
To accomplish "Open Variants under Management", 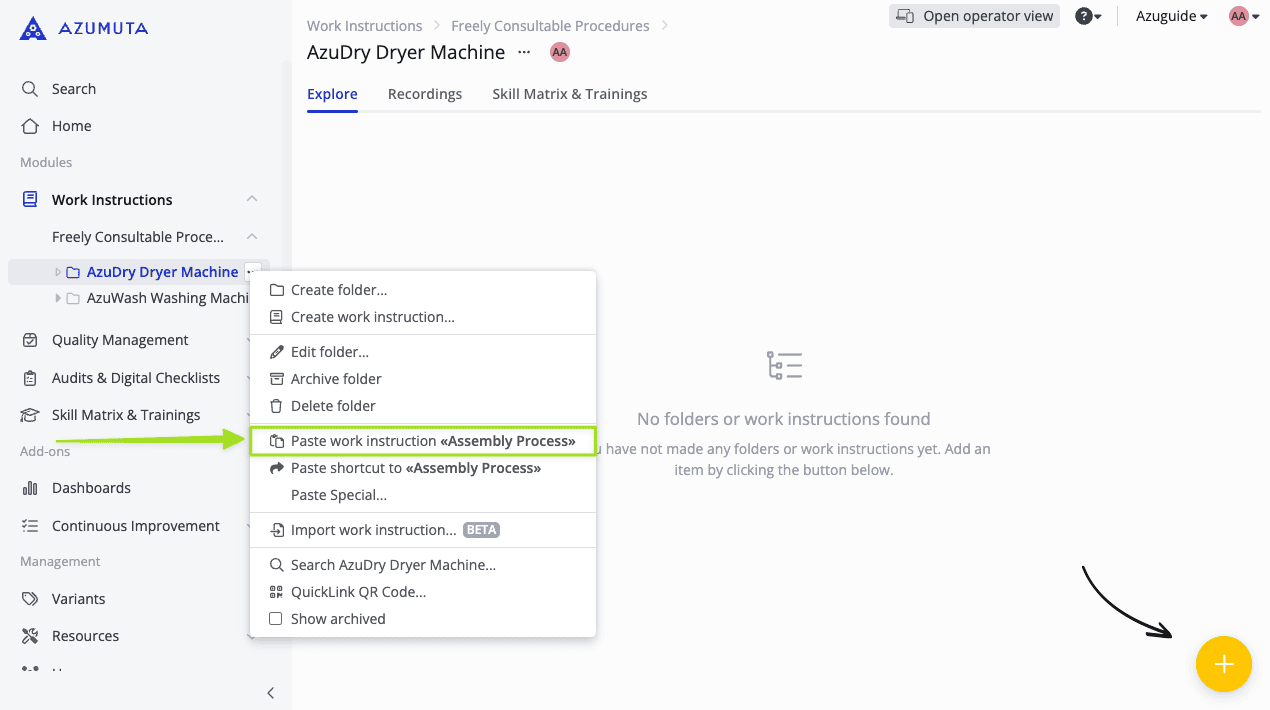I will click(x=78, y=599).
